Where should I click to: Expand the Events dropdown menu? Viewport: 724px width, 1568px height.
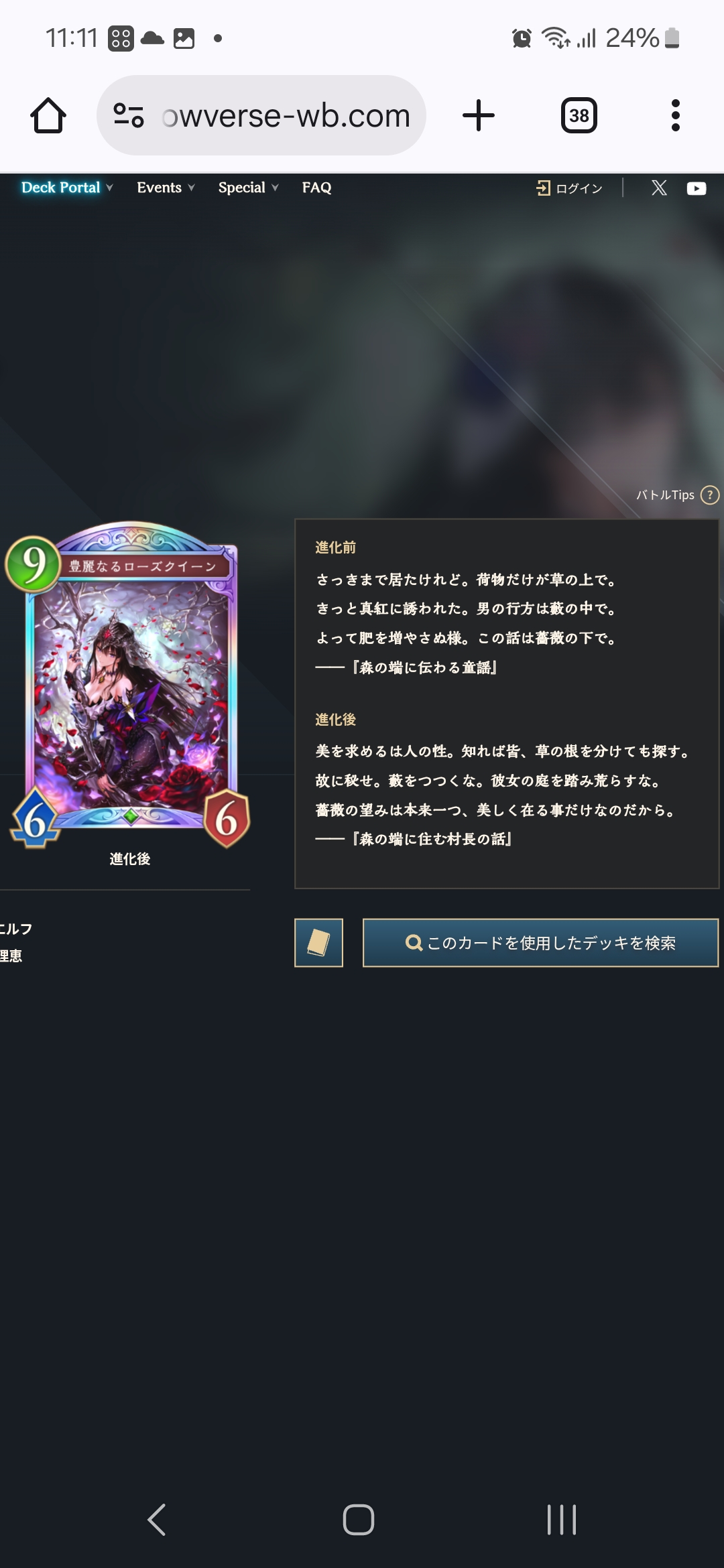(166, 188)
